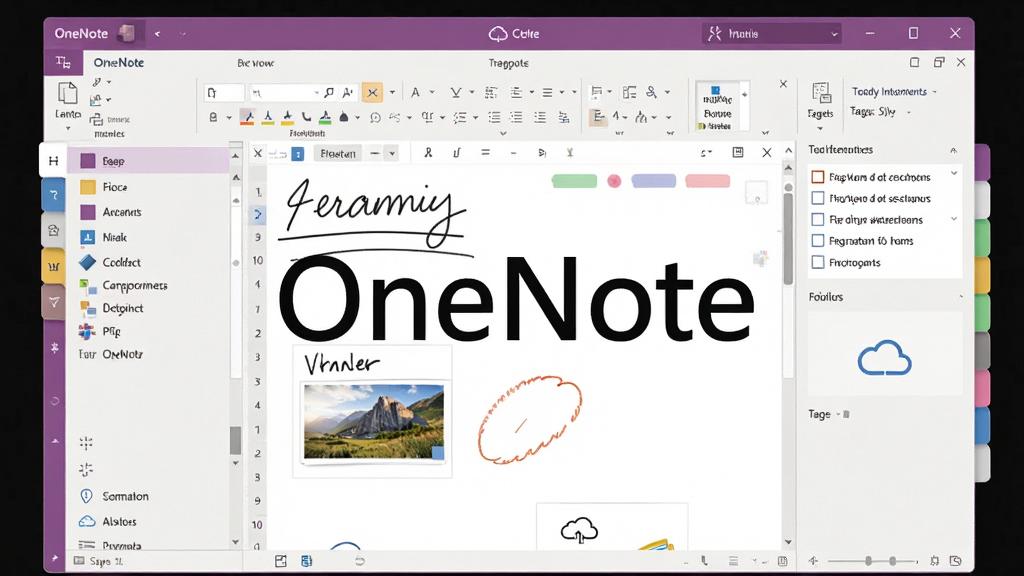Select the red font color pen icon
The height and width of the screenshot is (576, 1024).
247,117
